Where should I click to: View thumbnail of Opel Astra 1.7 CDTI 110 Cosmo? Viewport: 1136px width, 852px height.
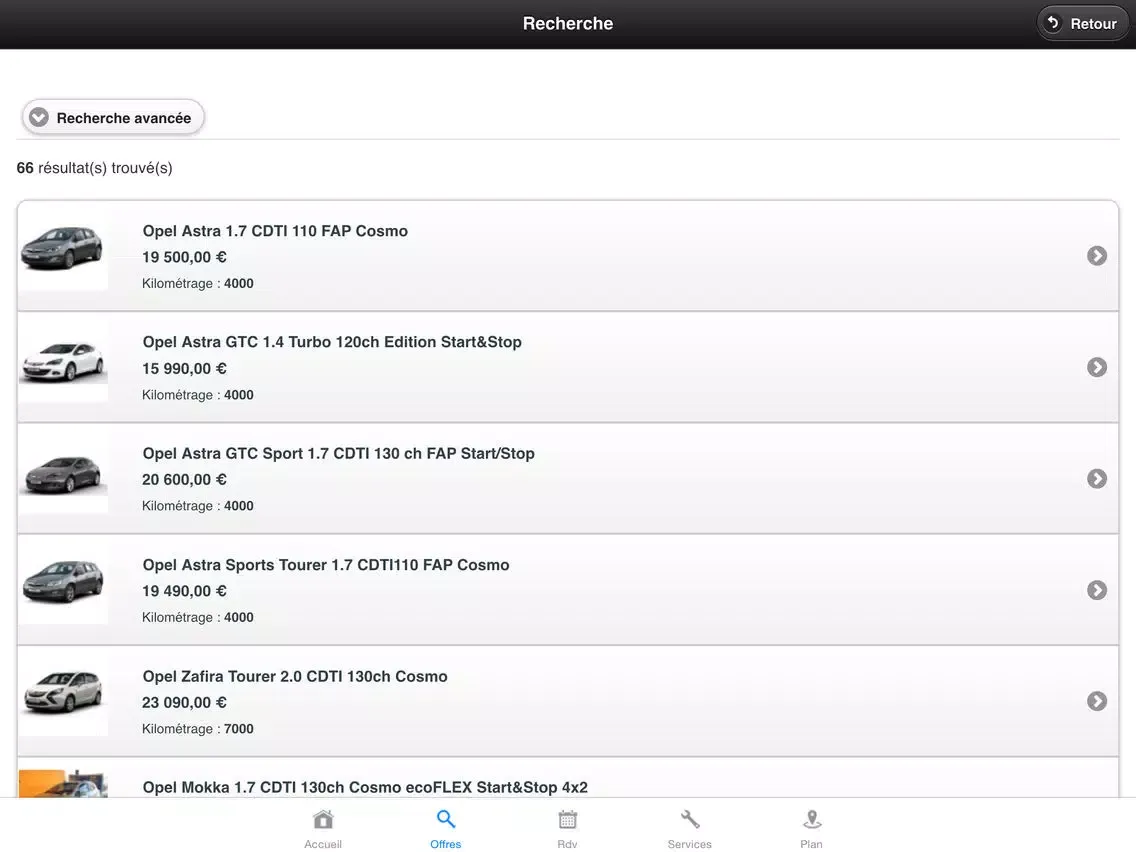[x=64, y=248]
